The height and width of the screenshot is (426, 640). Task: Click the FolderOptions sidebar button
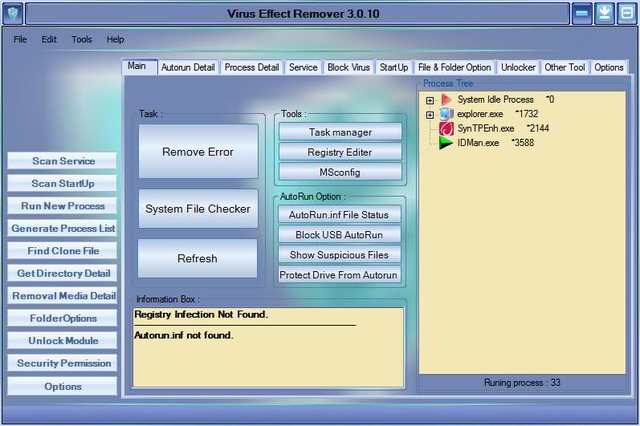tap(62, 318)
